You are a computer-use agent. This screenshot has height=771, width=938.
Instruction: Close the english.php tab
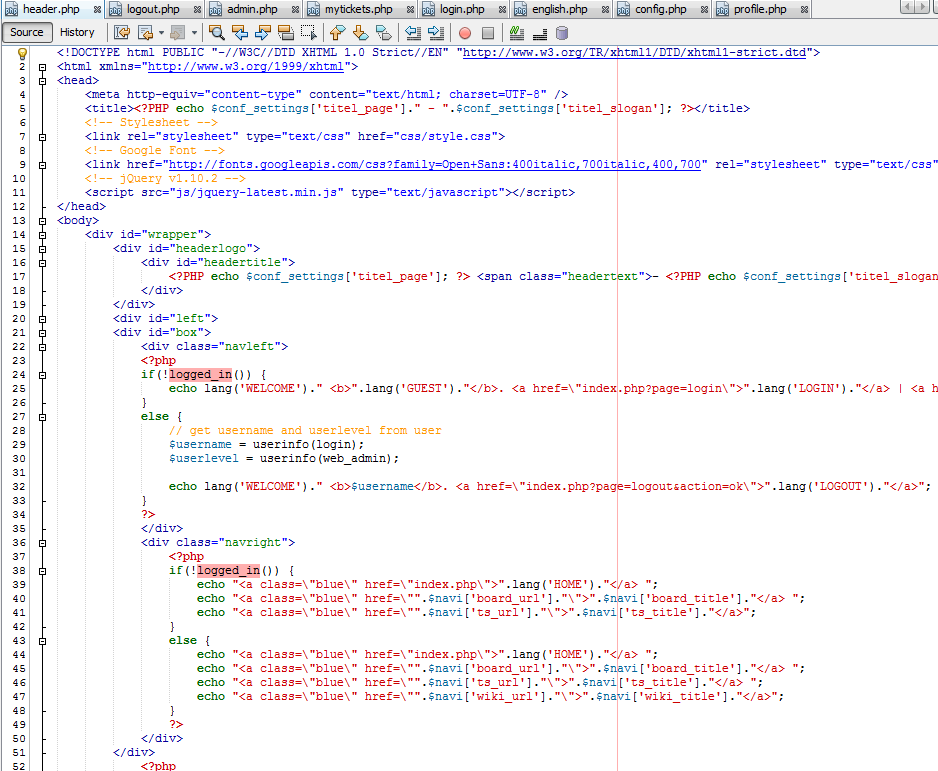pos(605,10)
